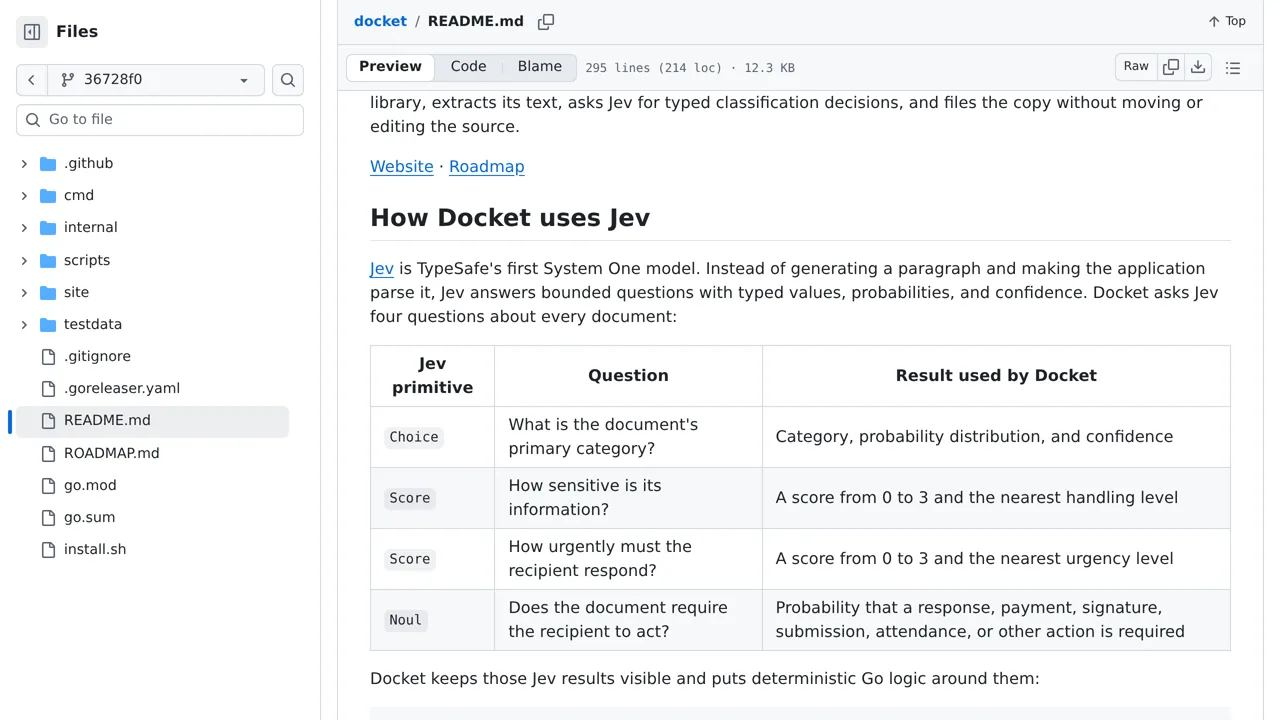The width and height of the screenshot is (1280, 720).
Task: Click 'How sensitive is its information?' cell
Action: point(628,498)
